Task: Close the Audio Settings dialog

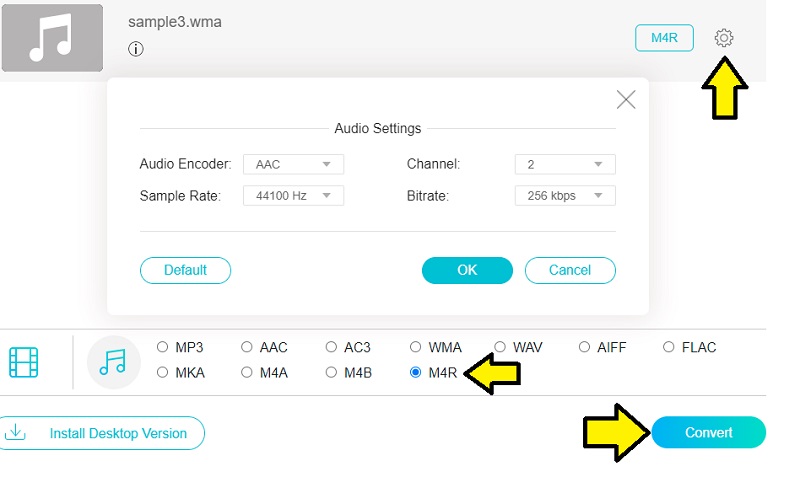Action: (x=626, y=99)
